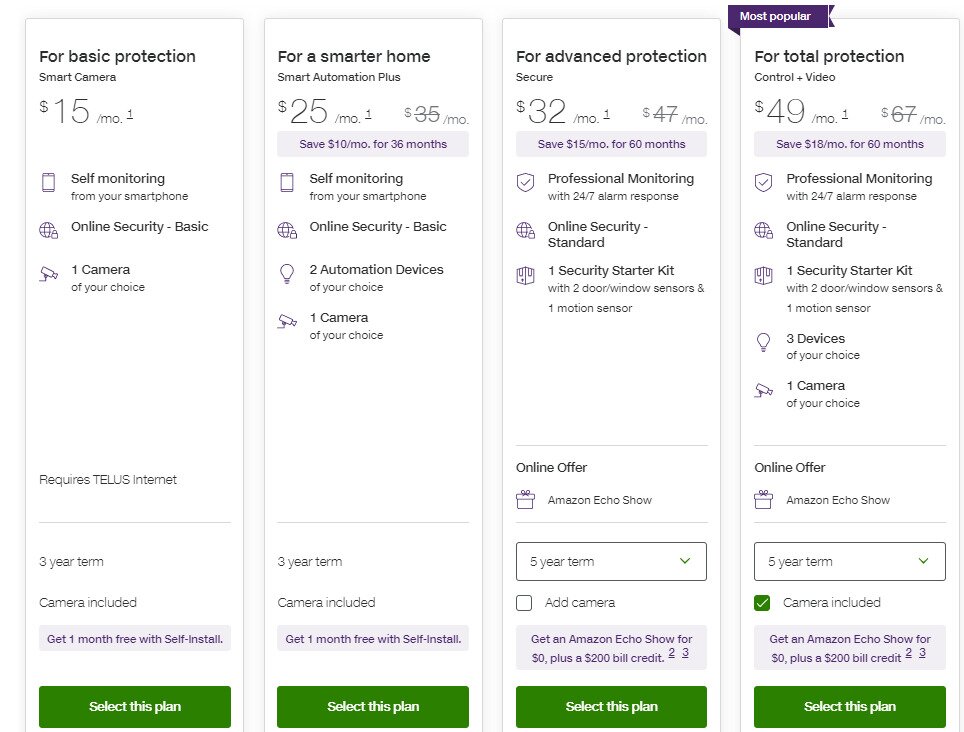
Task: Open footnote 3 in the Secure Echo Show offer
Action: 685,653
